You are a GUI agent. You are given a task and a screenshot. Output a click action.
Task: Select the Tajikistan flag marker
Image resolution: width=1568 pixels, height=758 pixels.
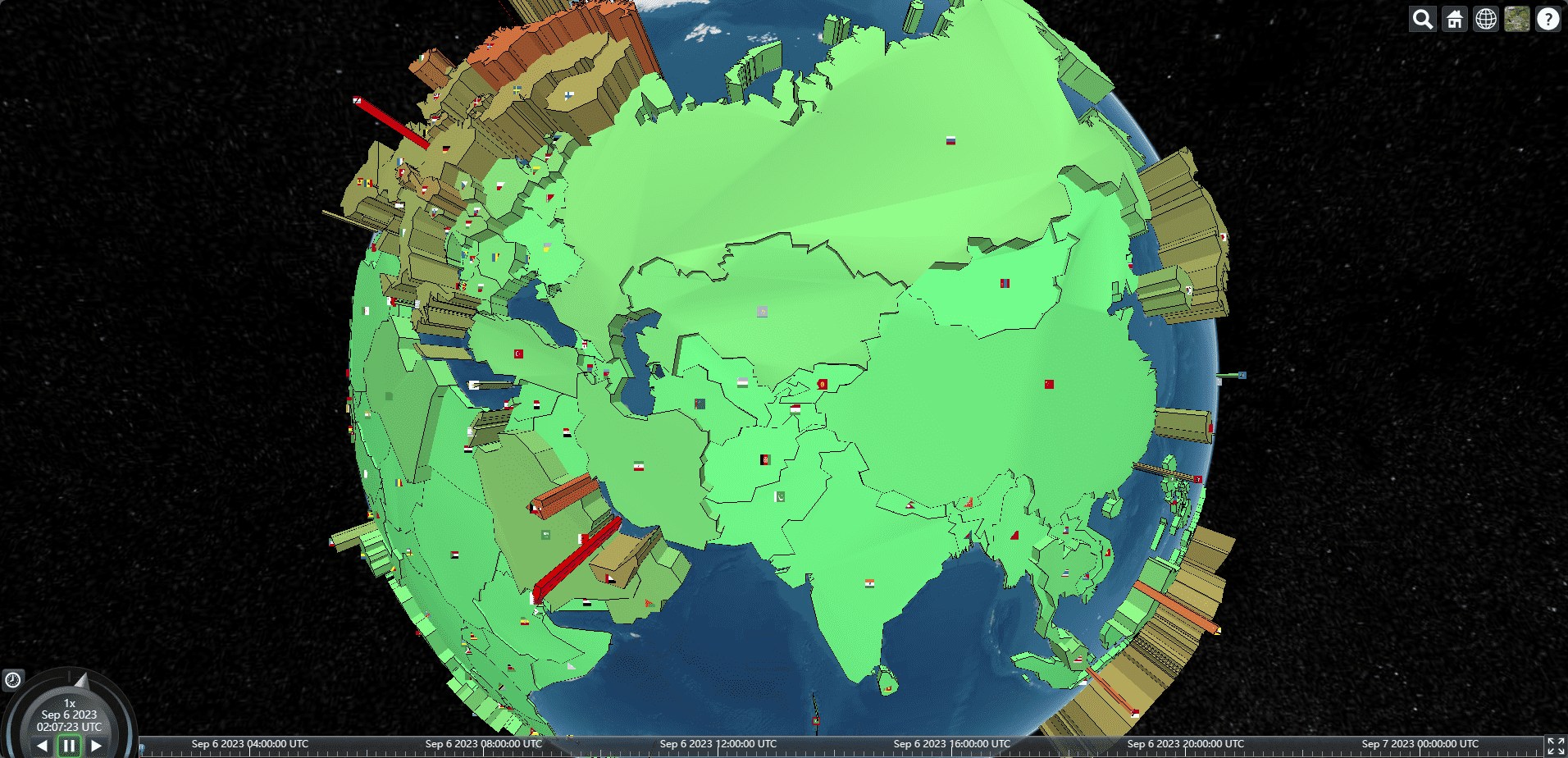click(x=795, y=409)
